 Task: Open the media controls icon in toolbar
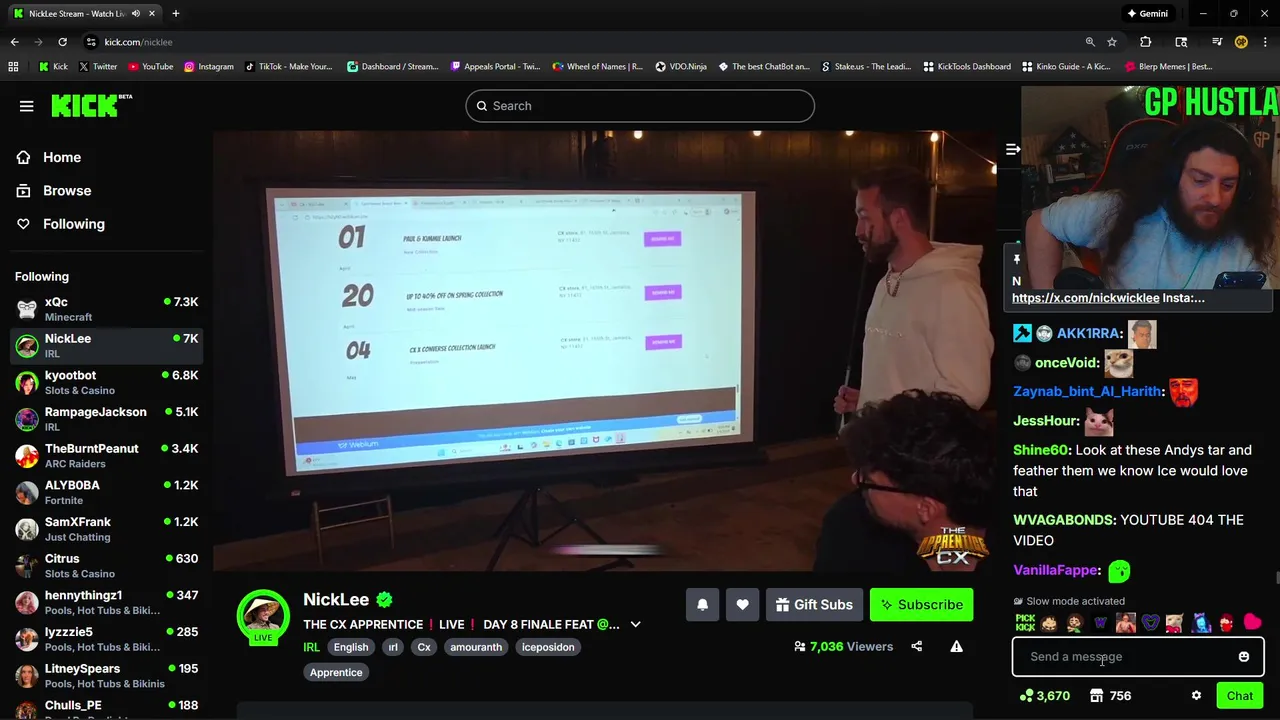pos(1217,42)
